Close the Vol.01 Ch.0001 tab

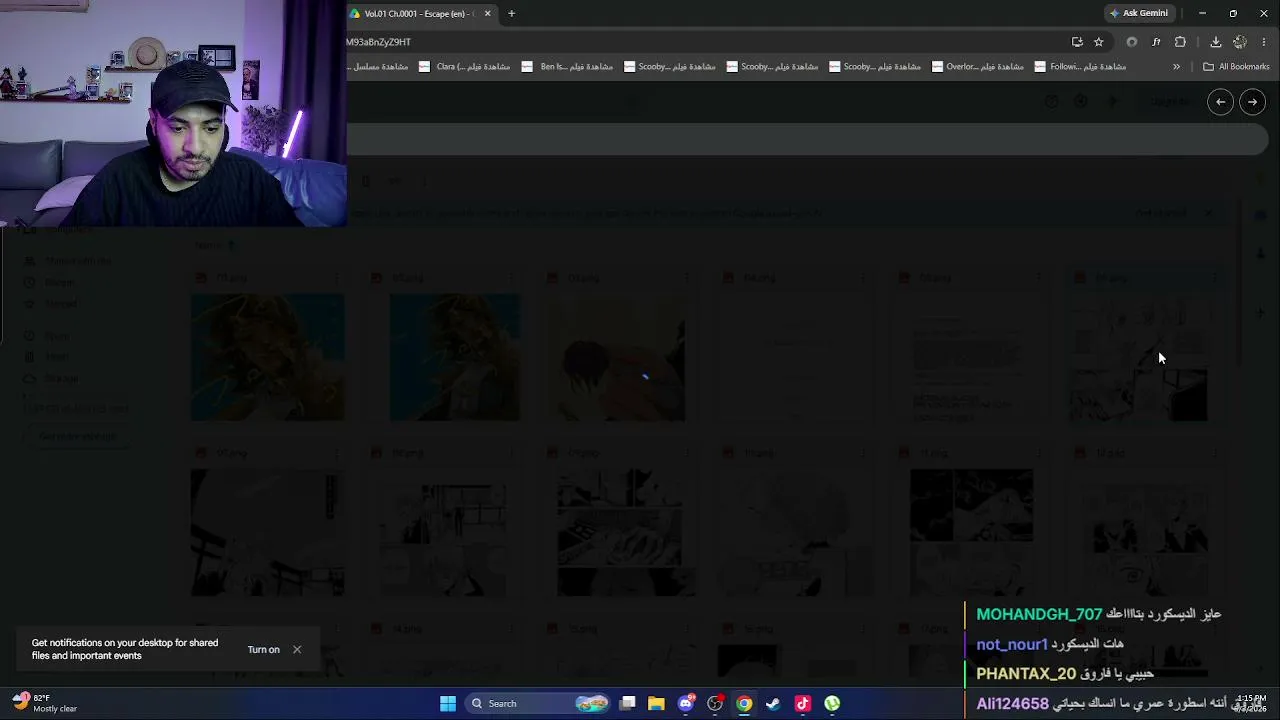tap(487, 14)
